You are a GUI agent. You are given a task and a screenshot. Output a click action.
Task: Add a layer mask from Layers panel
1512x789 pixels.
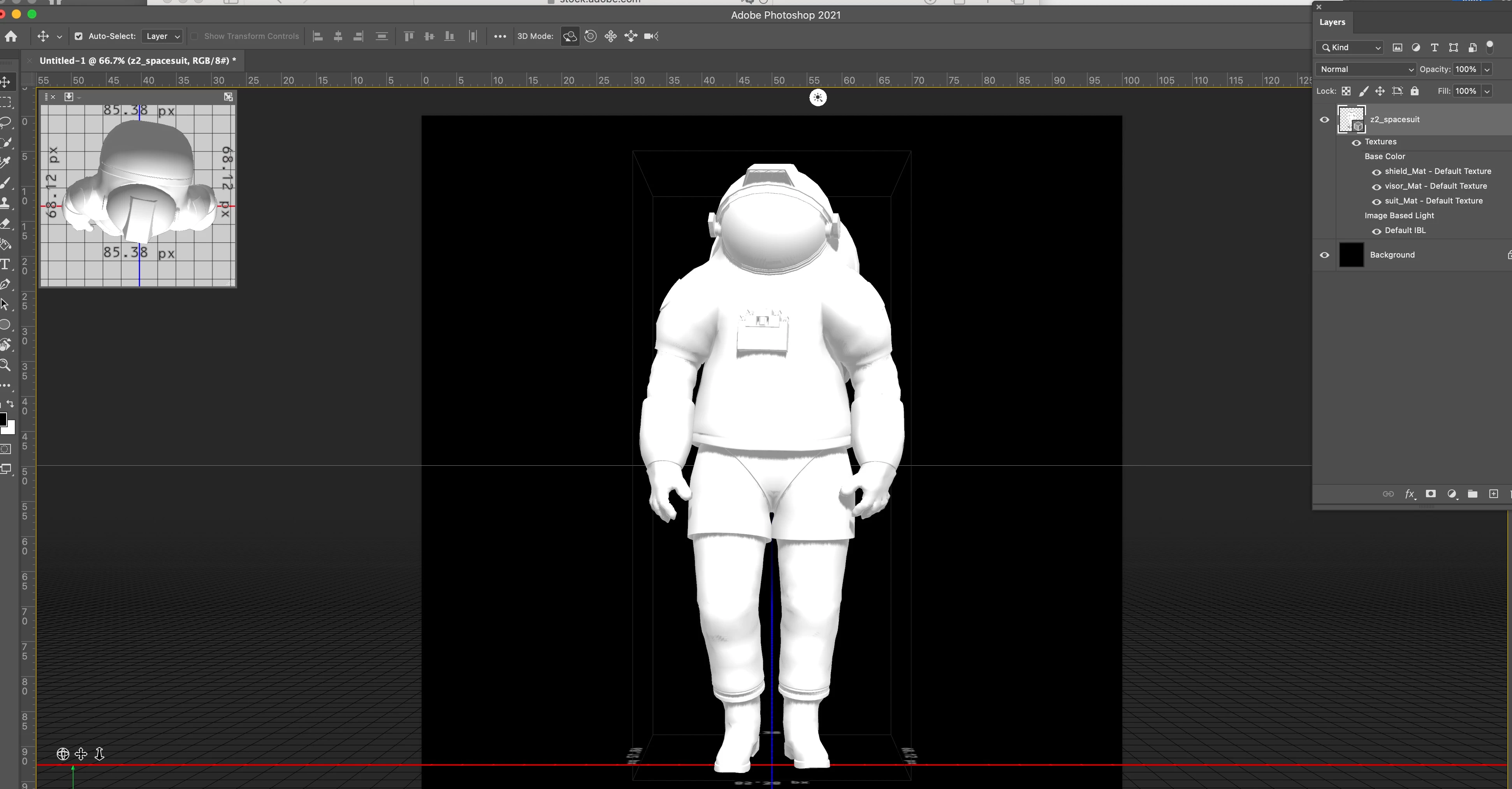point(1430,494)
